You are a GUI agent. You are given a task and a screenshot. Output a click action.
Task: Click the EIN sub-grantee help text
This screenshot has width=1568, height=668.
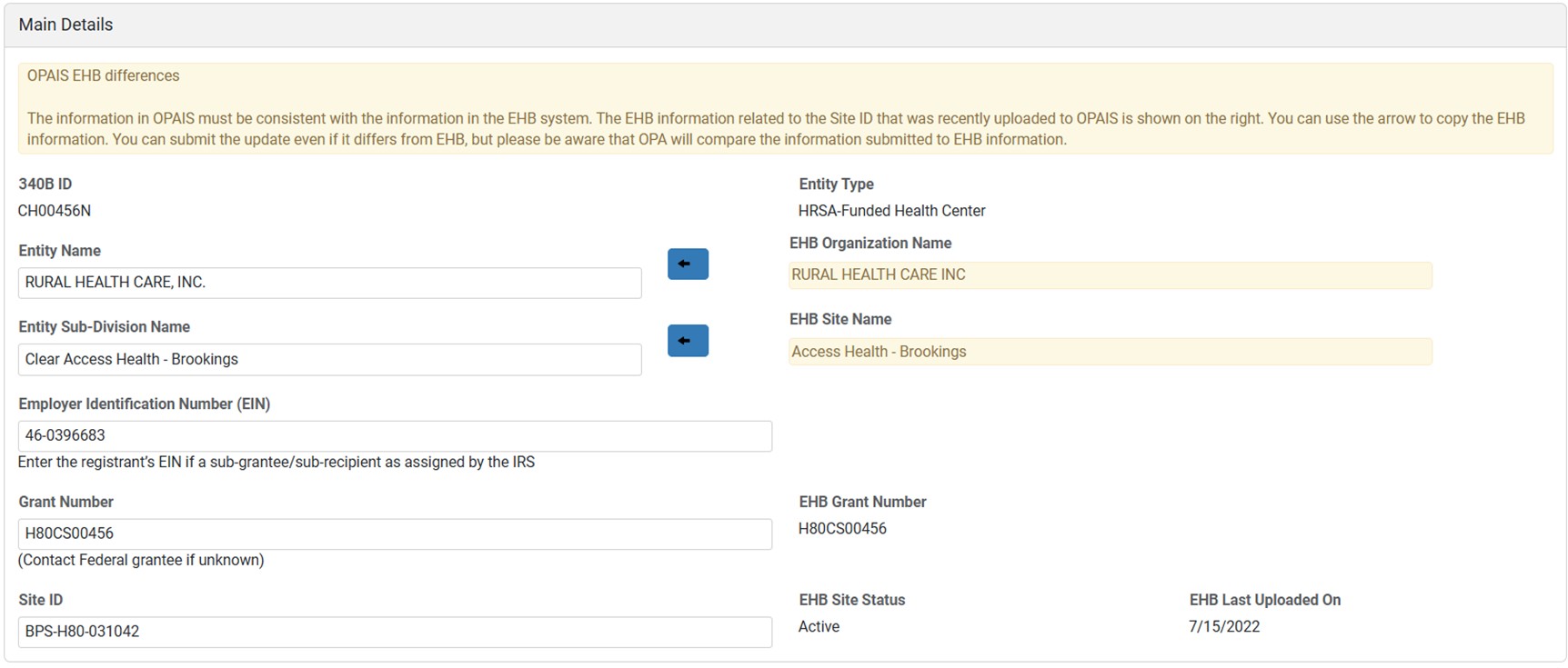(x=276, y=463)
